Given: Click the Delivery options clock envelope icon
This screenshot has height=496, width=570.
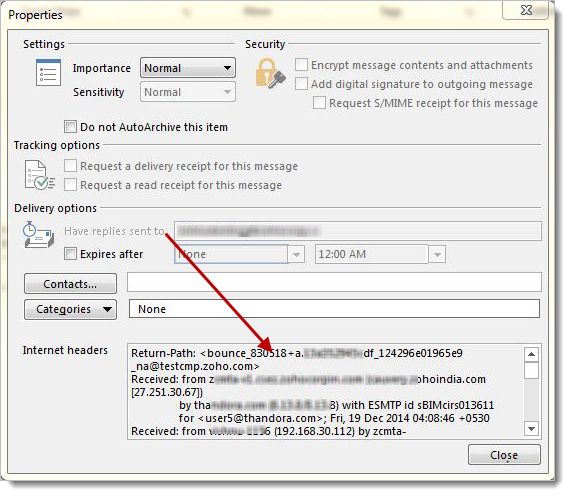Looking at the screenshot, I should point(38,235).
